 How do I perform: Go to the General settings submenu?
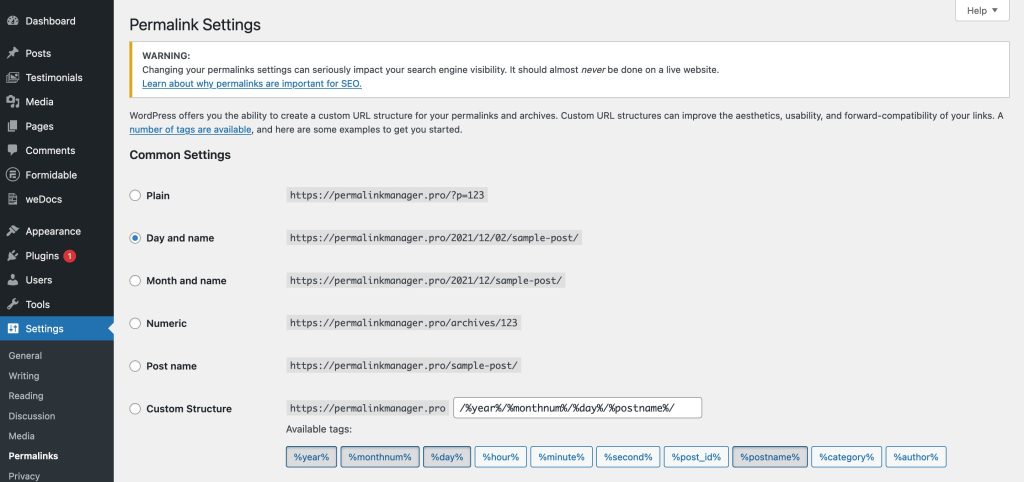(25, 356)
